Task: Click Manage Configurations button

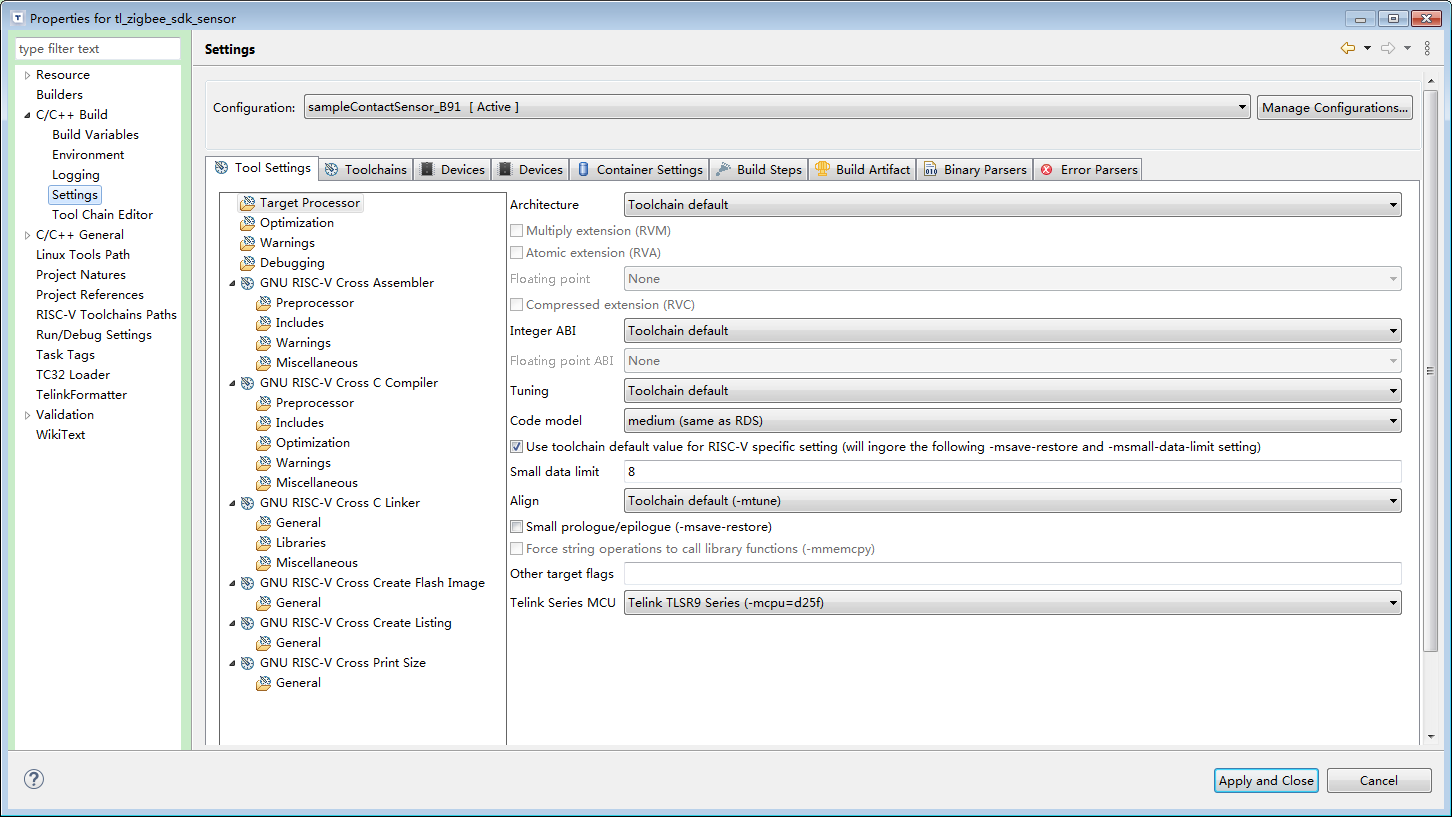Action: [1335, 107]
